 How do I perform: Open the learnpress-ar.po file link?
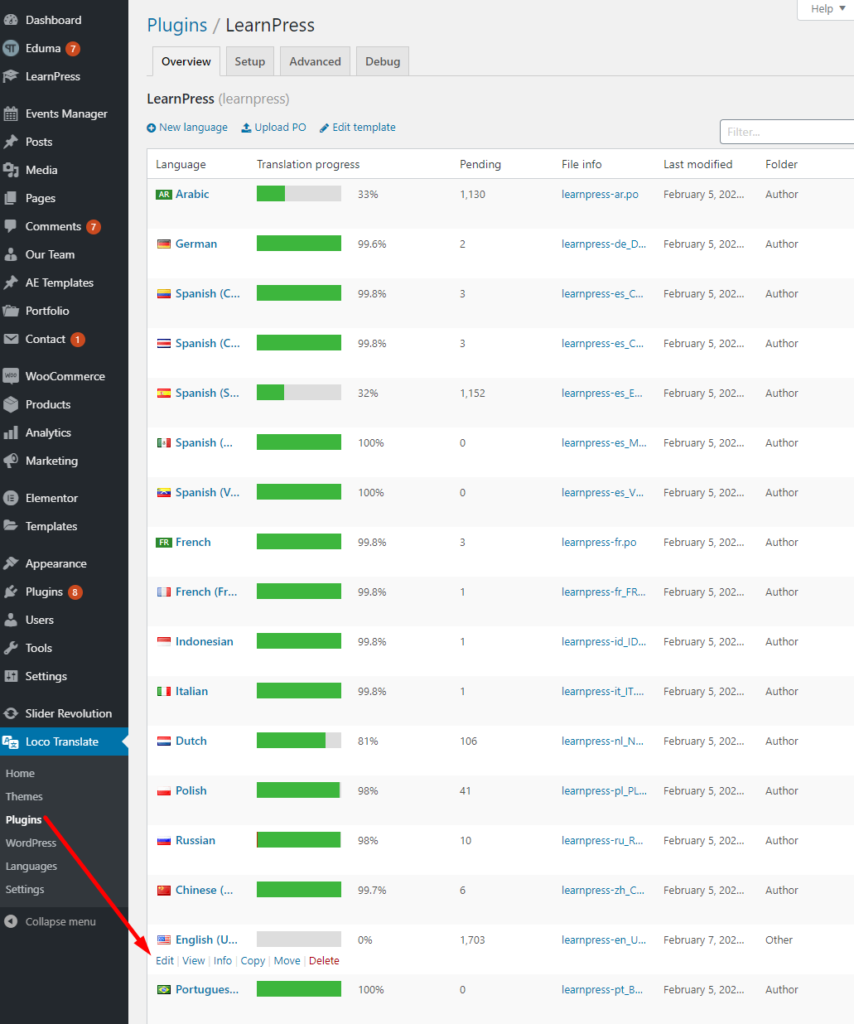click(599, 194)
